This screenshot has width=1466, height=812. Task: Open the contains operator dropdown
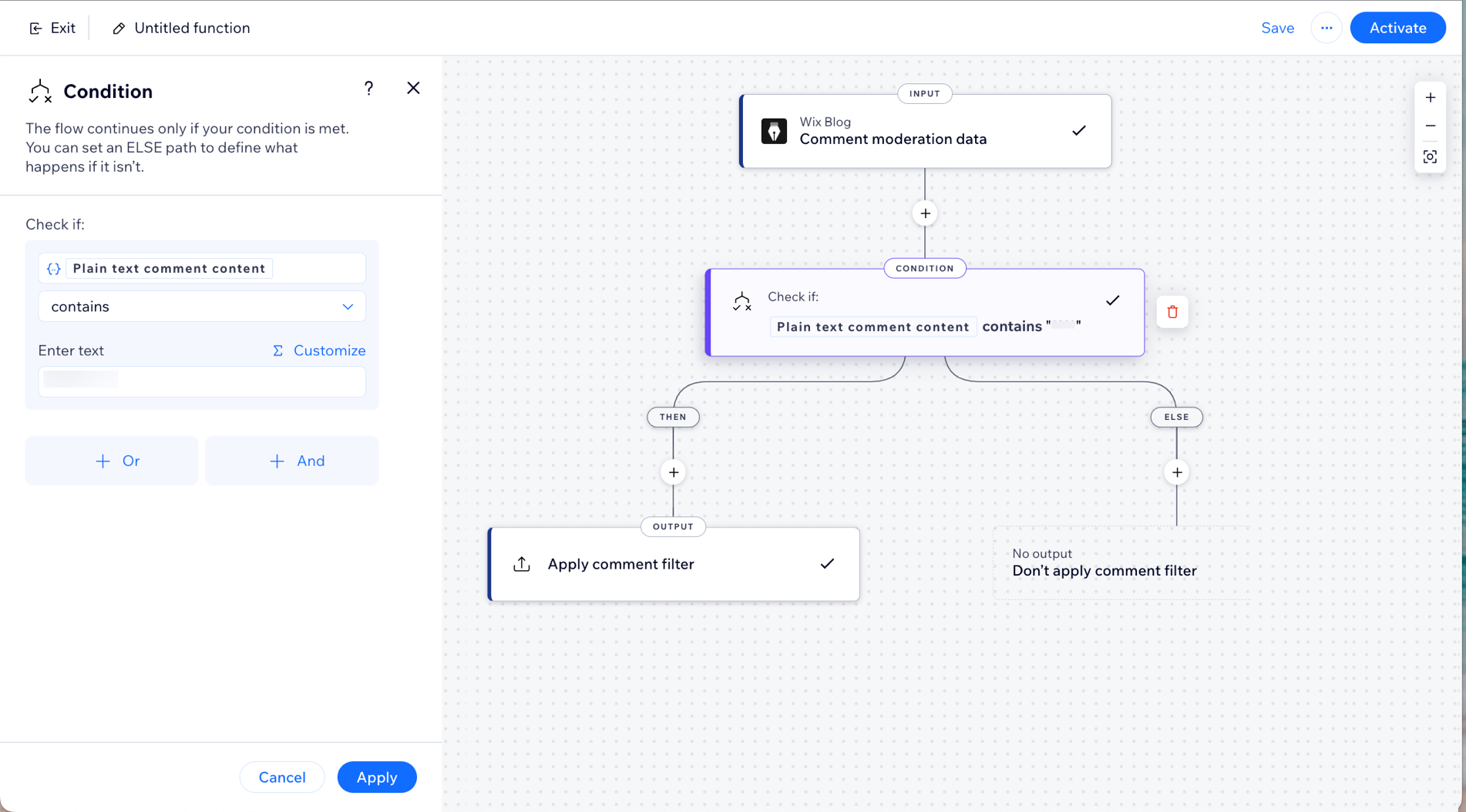(202, 307)
